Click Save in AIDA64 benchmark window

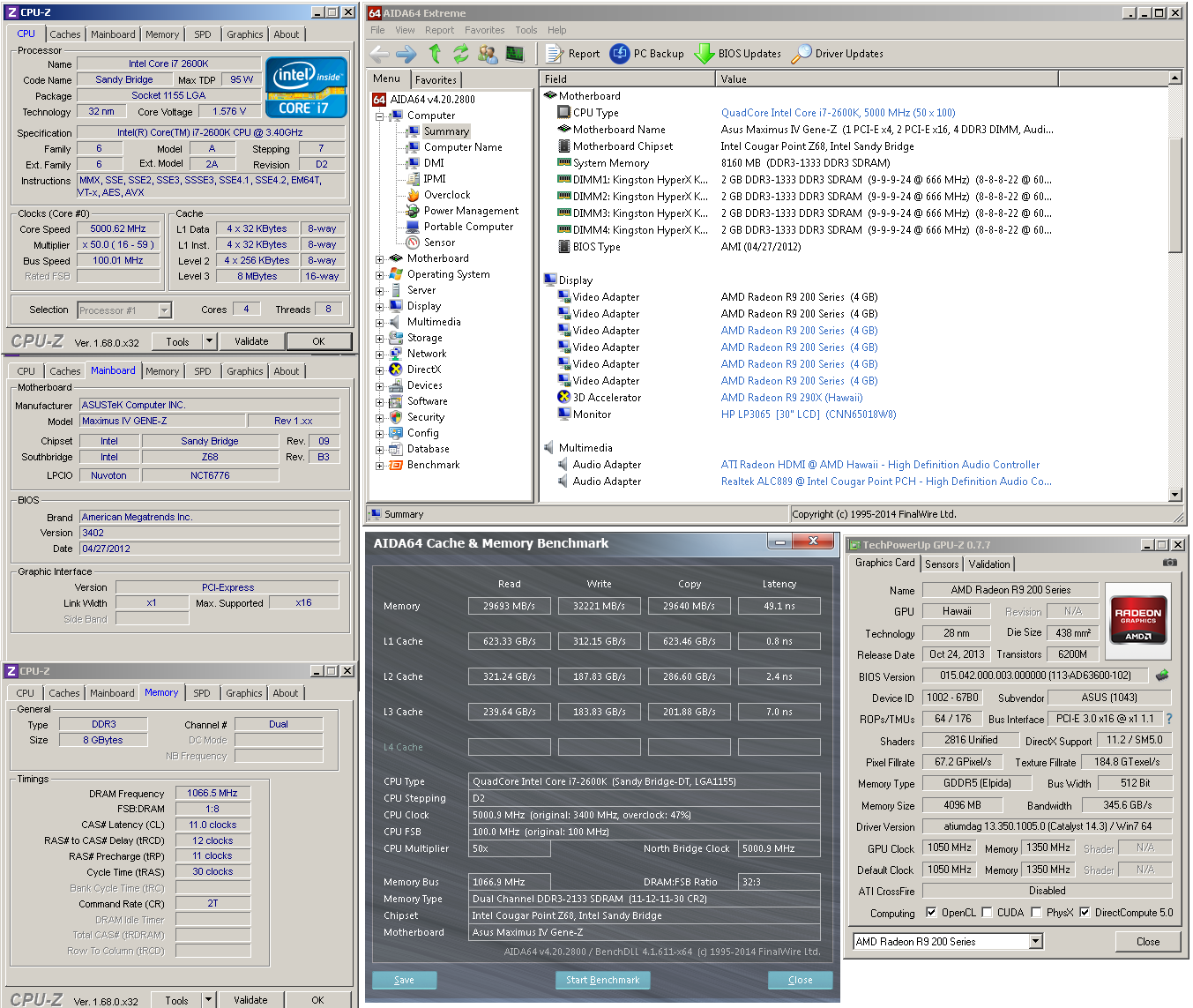tap(404, 980)
